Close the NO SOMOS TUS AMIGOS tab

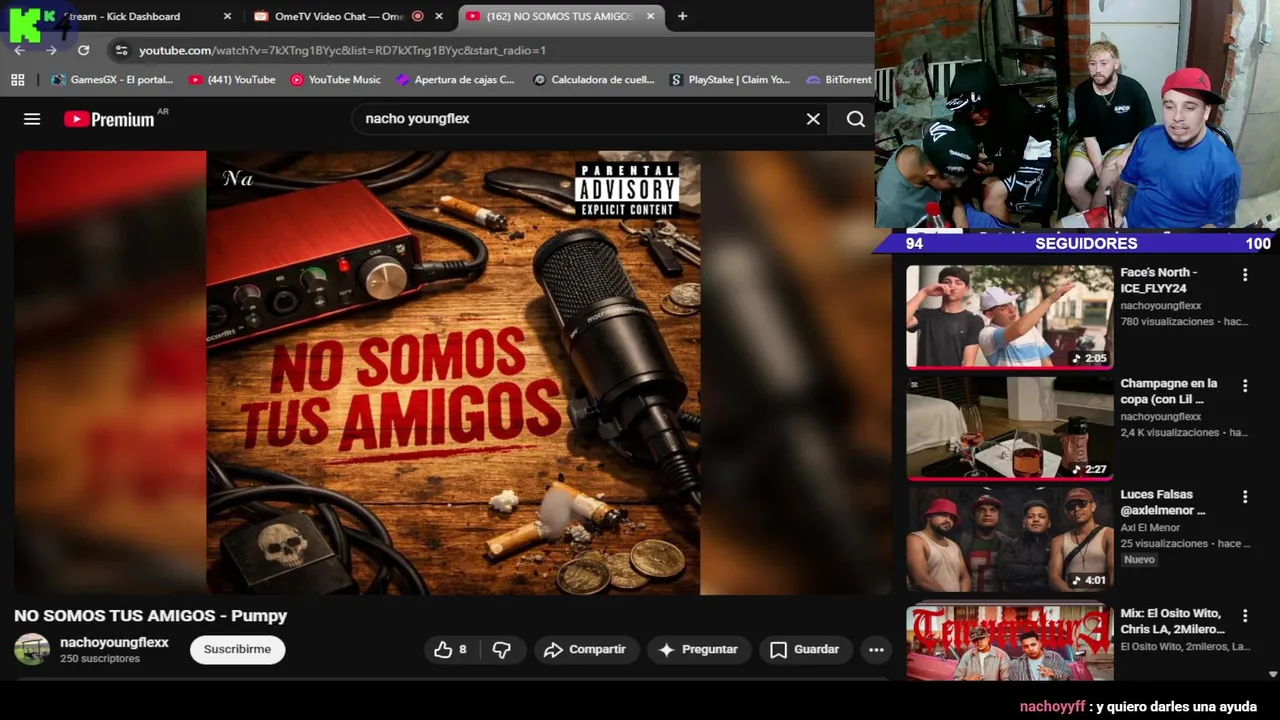[650, 16]
